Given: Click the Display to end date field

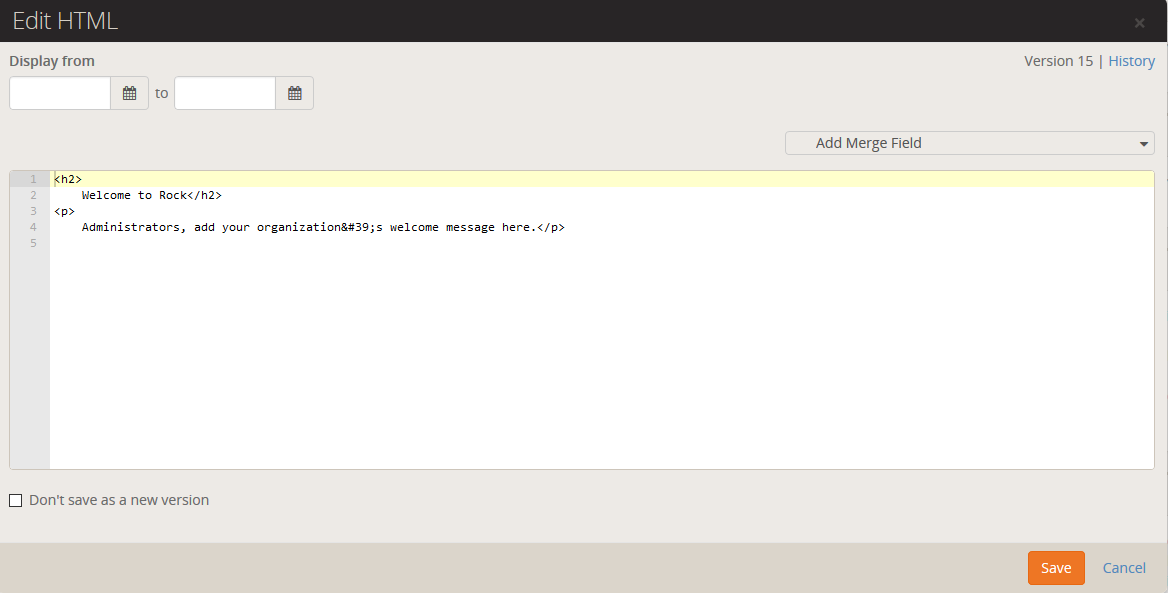Looking at the screenshot, I should coord(225,93).
